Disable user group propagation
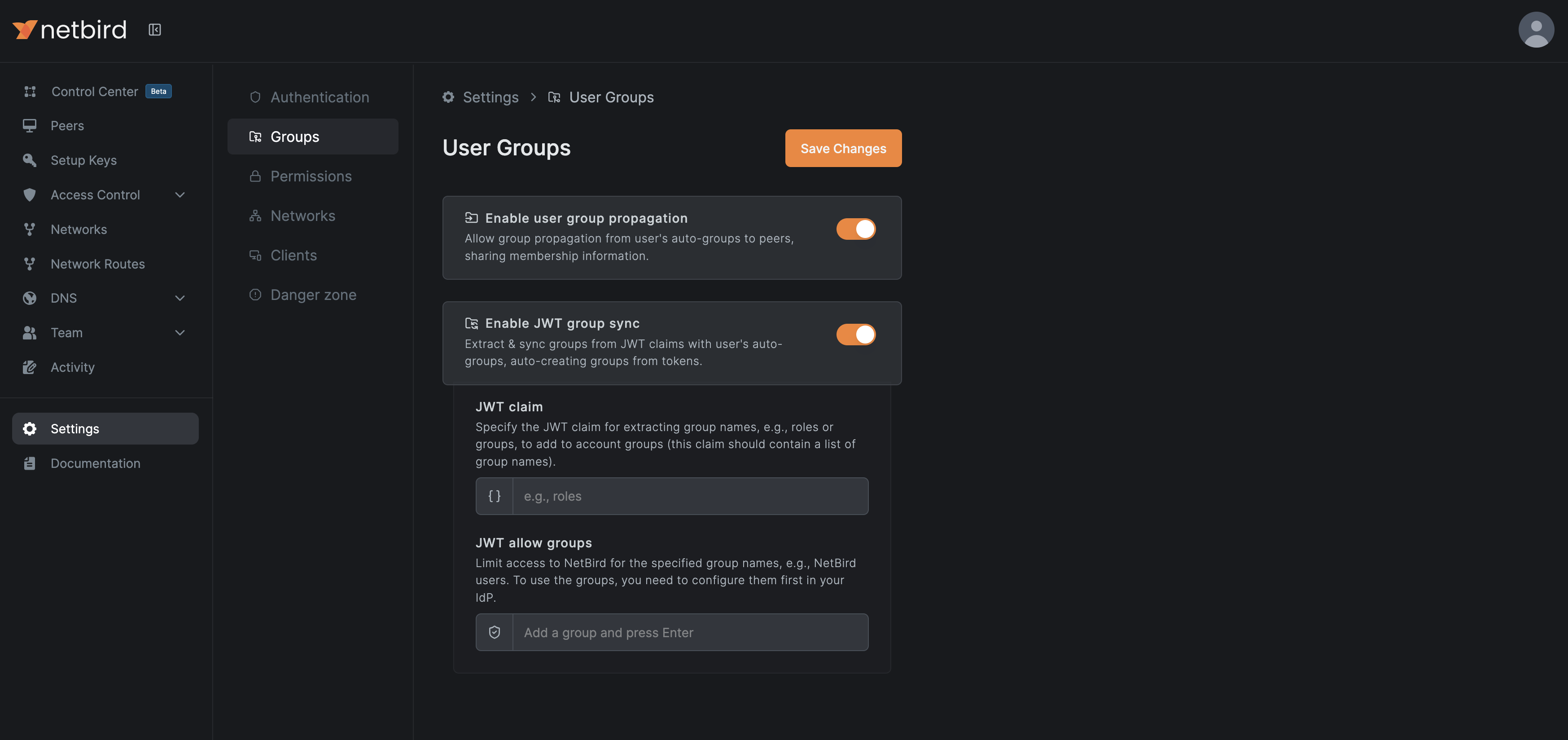This screenshot has width=1568, height=740. coord(856,229)
